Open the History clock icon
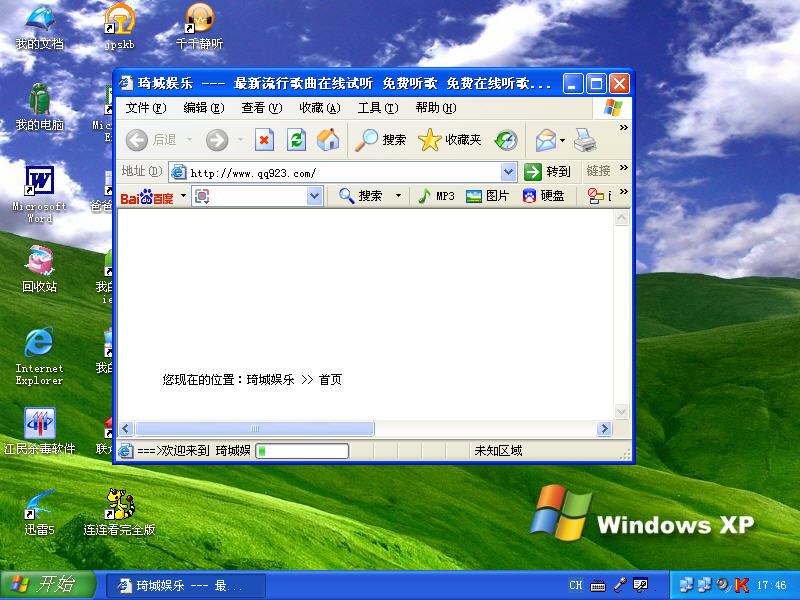 click(x=506, y=140)
